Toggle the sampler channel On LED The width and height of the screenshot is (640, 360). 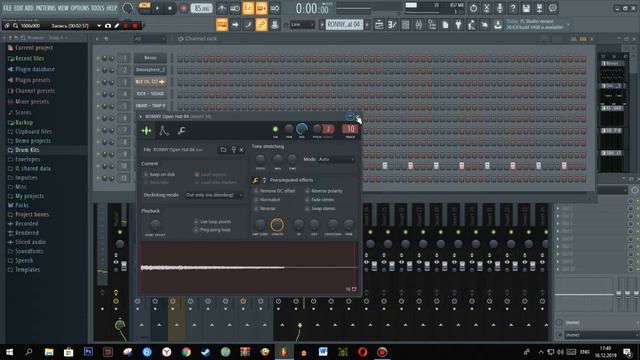pos(276,129)
